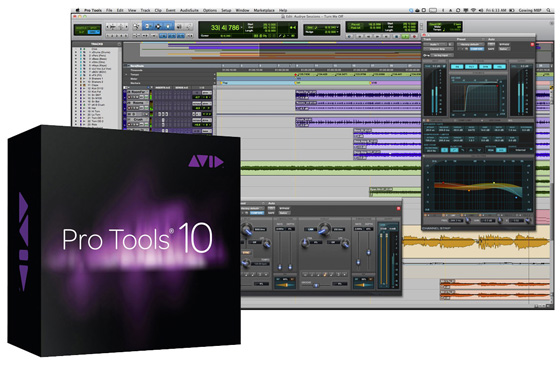Open the File menu
560x365 pixels.
pos(109,10)
